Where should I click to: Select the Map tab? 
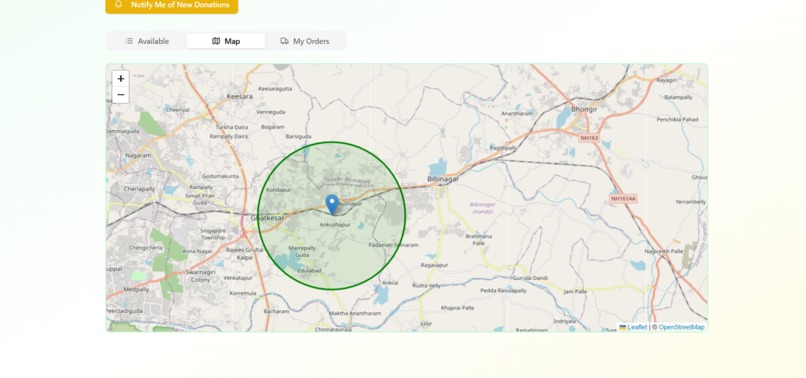[226, 41]
